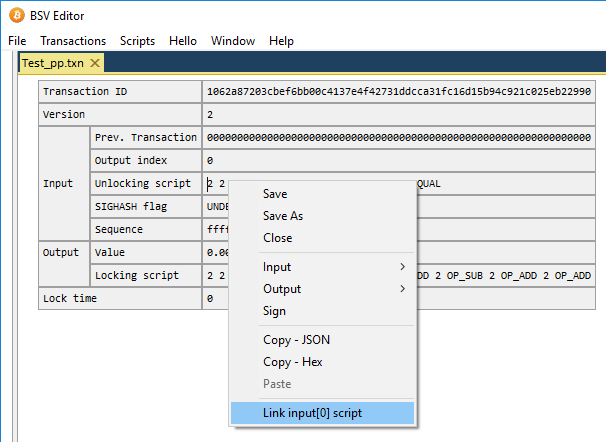Click the Output group header cell

[x=64, y=264]
